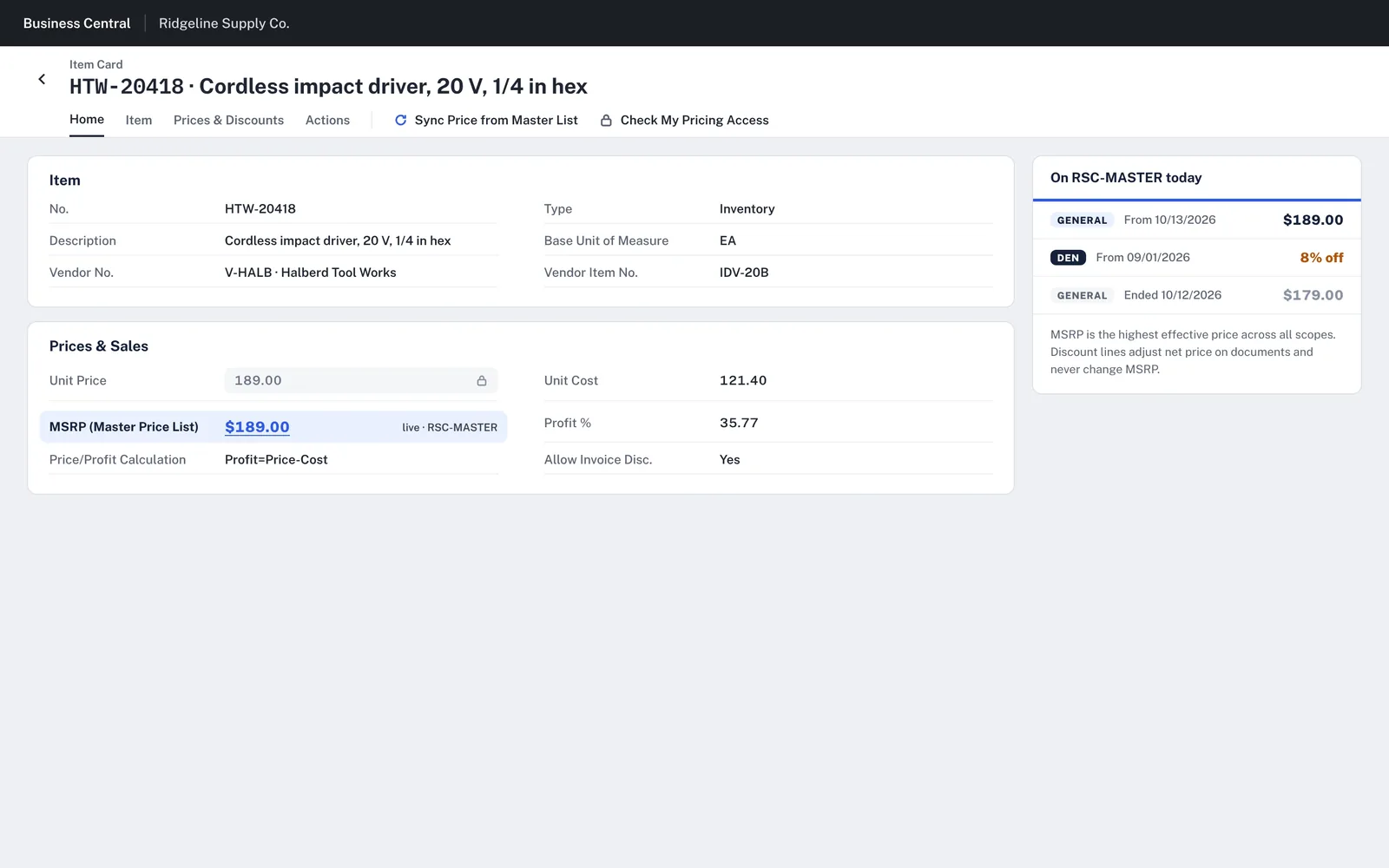Click the Item Card breadcrumb label
1389x868 pixels.
(96, 64)
